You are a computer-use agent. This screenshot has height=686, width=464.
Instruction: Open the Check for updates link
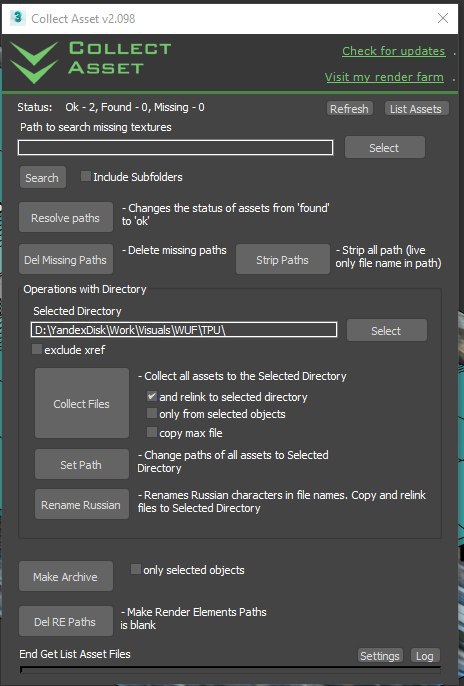(x=393, y=51)
